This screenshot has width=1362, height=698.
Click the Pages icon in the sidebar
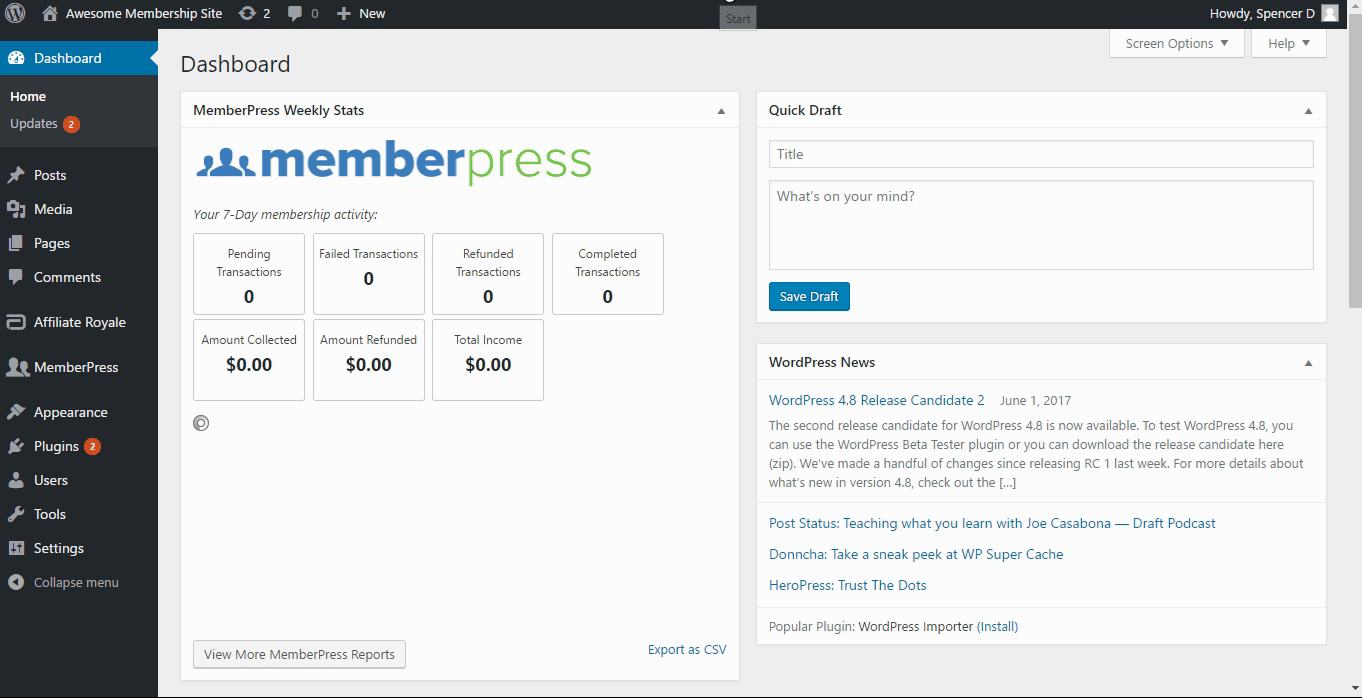click(x=16, y=243)
